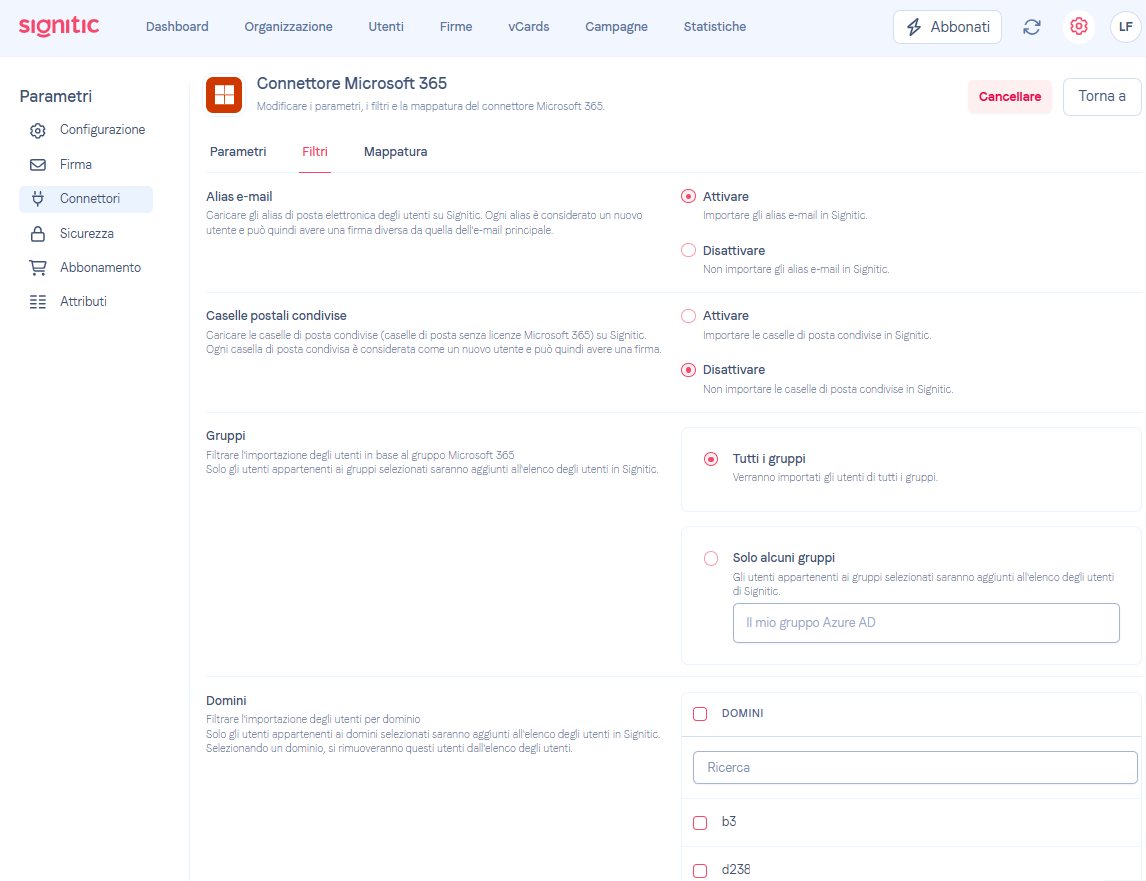Click the Configurazione gear icon in sidebar
Screen dimensions: 1146x881
coord(38,130)
